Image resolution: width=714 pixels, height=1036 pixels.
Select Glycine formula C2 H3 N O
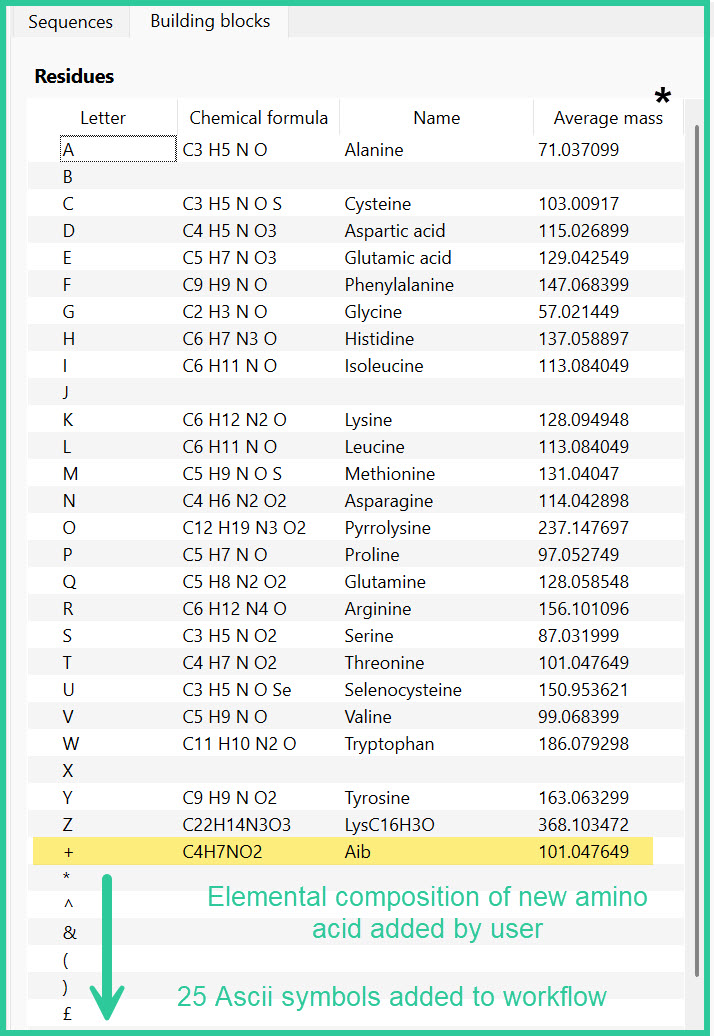225,312
